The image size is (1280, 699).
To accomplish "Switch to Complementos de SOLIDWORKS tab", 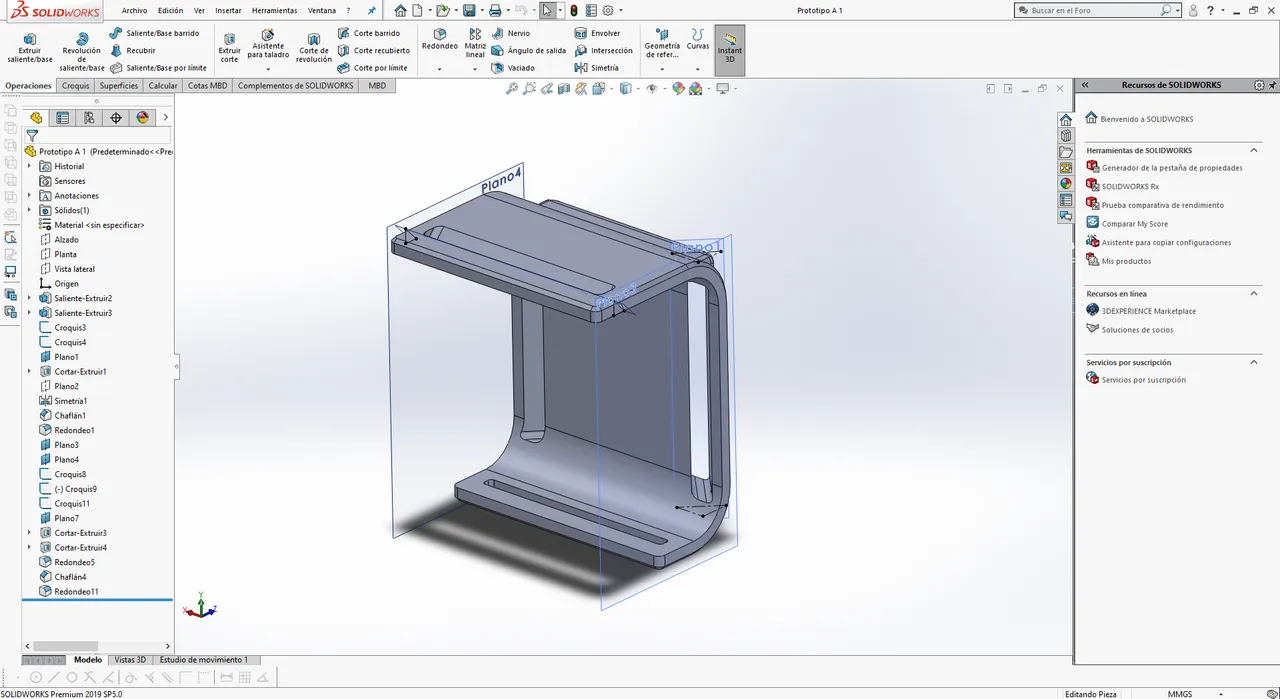I will pyautogui.click(x=295, y=86).
